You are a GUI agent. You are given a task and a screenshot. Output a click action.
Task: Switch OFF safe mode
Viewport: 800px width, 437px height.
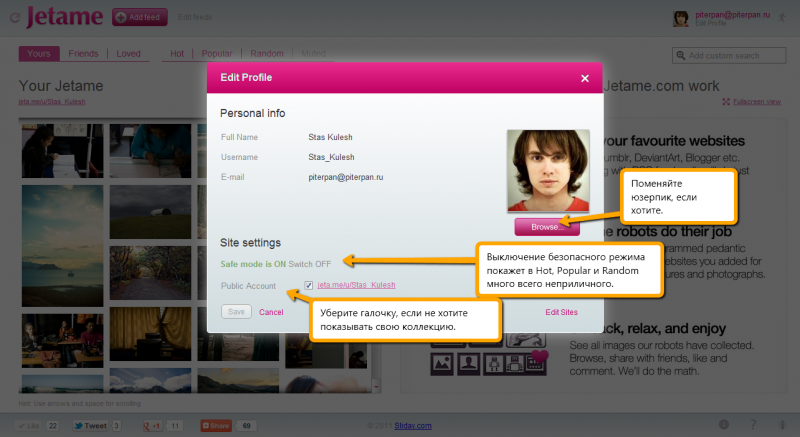[310, 264]
